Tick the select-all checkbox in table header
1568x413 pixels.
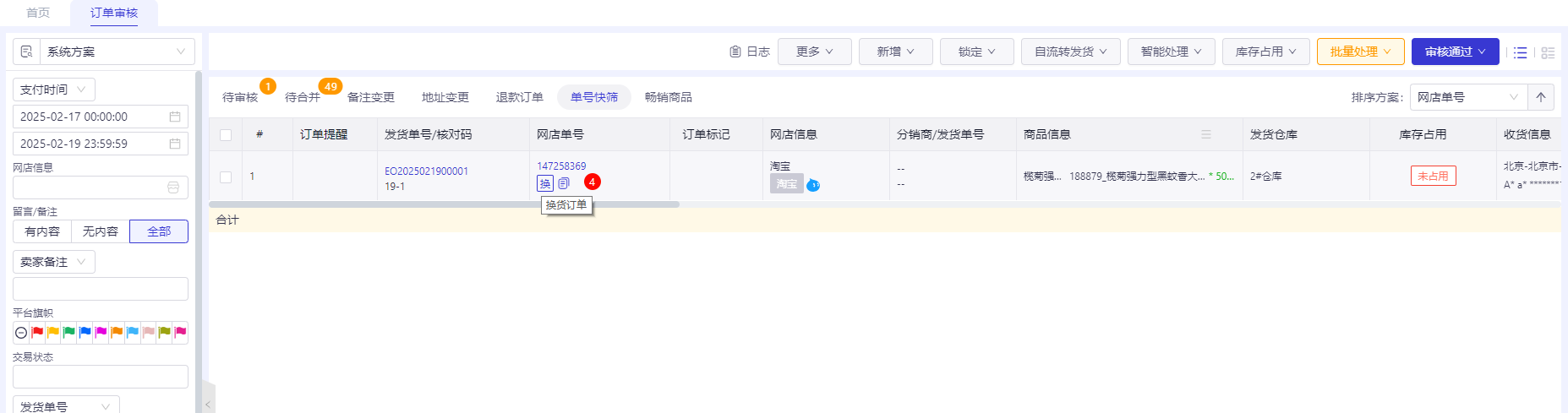(x=226, y=135)
